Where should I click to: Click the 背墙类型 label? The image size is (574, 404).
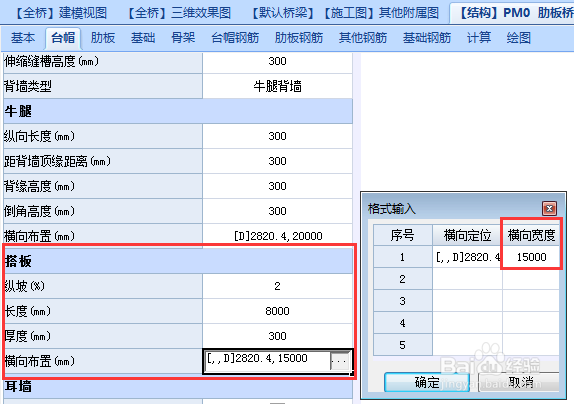[x=28, y=86]
